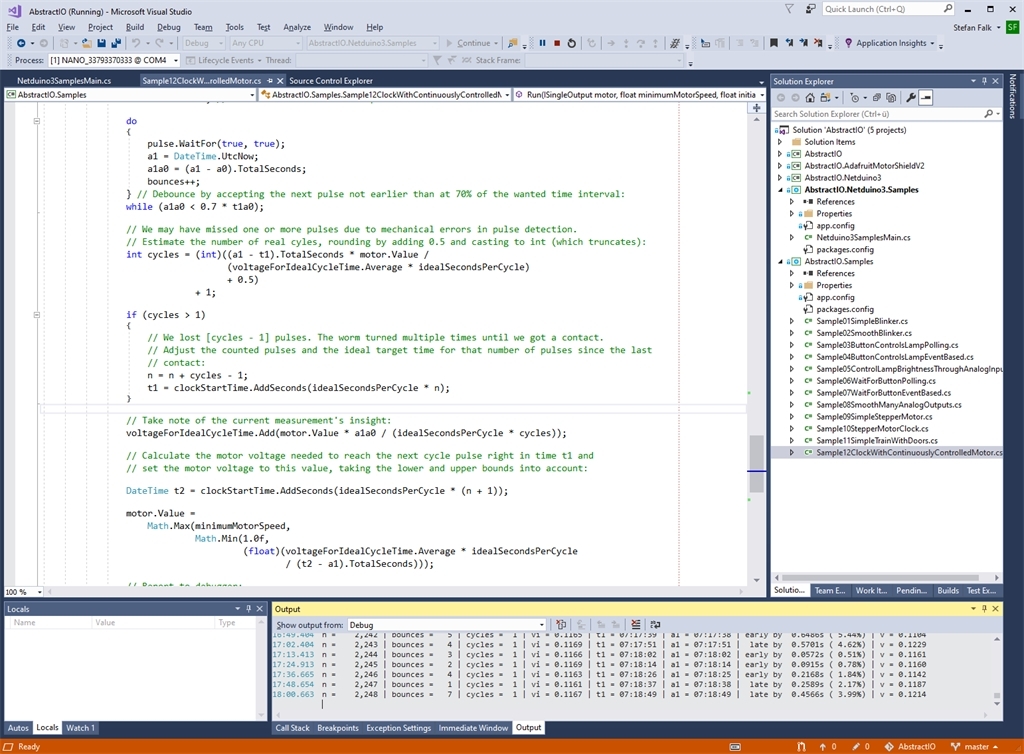Click the AbstractIO repository in status bar
Screen dimensions: 1024x754
910,747
